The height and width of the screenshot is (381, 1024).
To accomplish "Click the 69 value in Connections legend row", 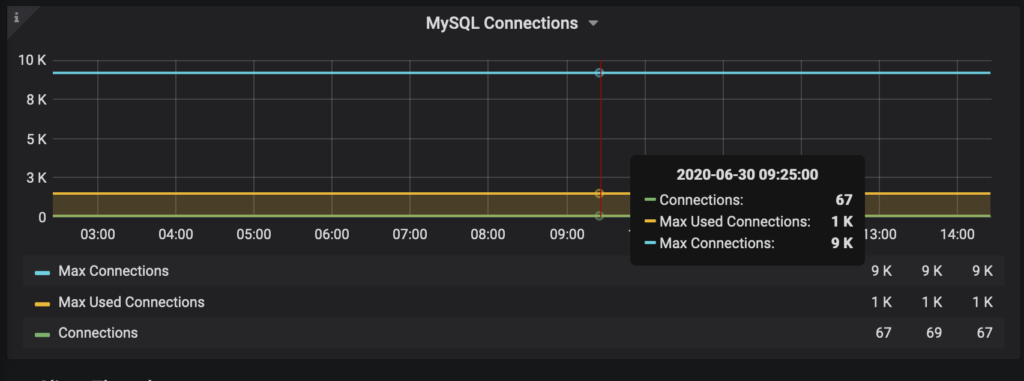I will [934, 333].
